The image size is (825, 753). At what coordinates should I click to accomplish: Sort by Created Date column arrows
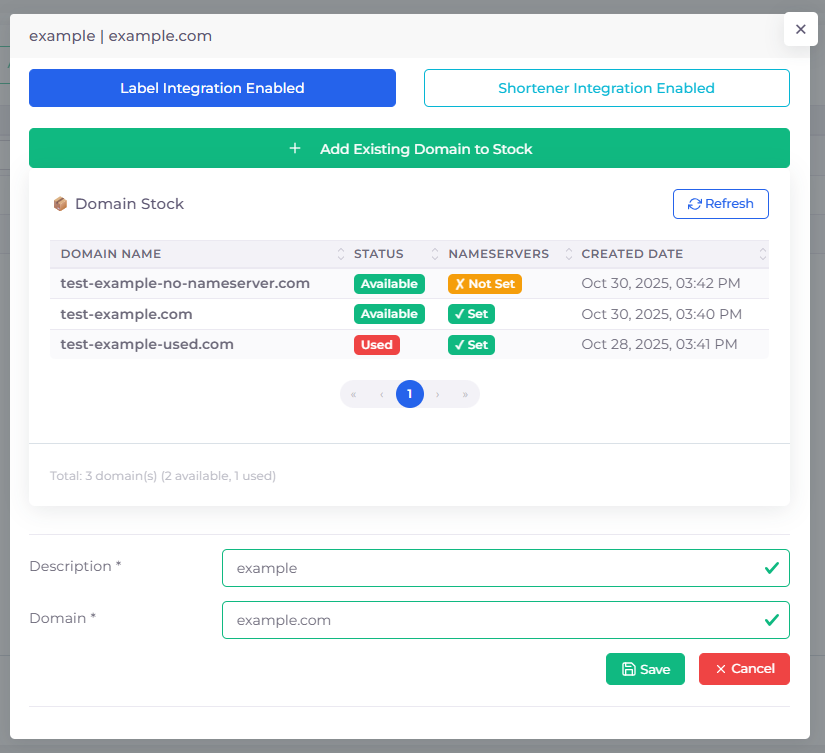click(x=762, y=254)
